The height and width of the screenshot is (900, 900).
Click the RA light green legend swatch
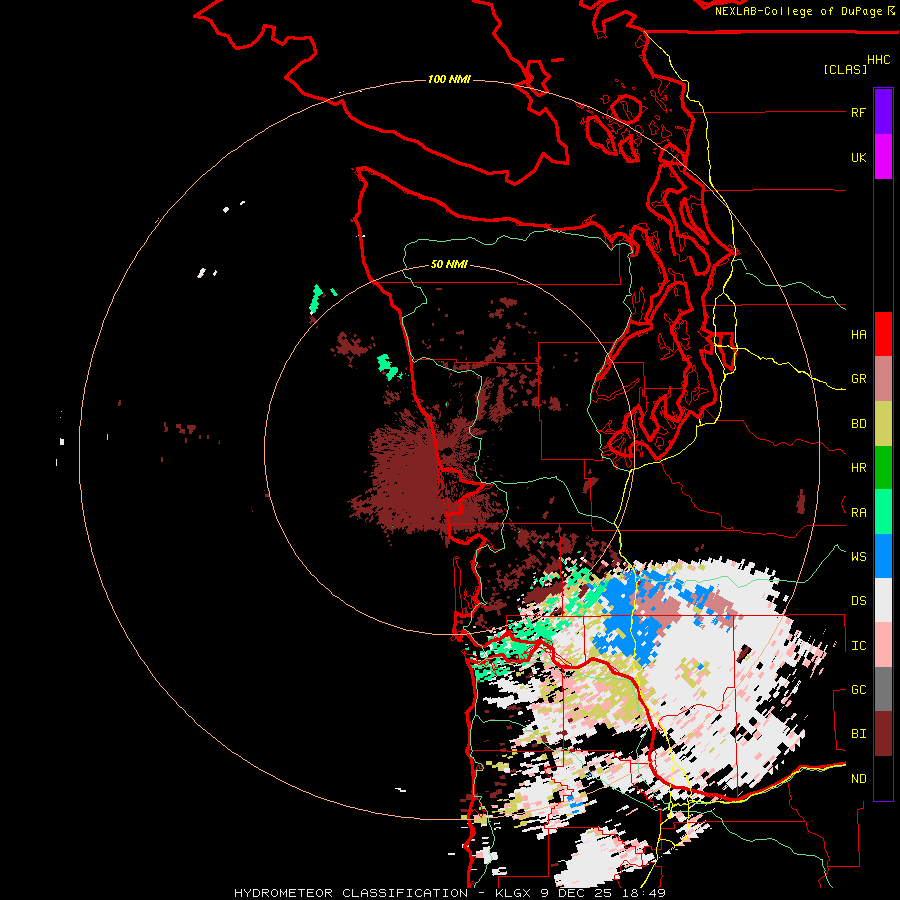[883, 512]
